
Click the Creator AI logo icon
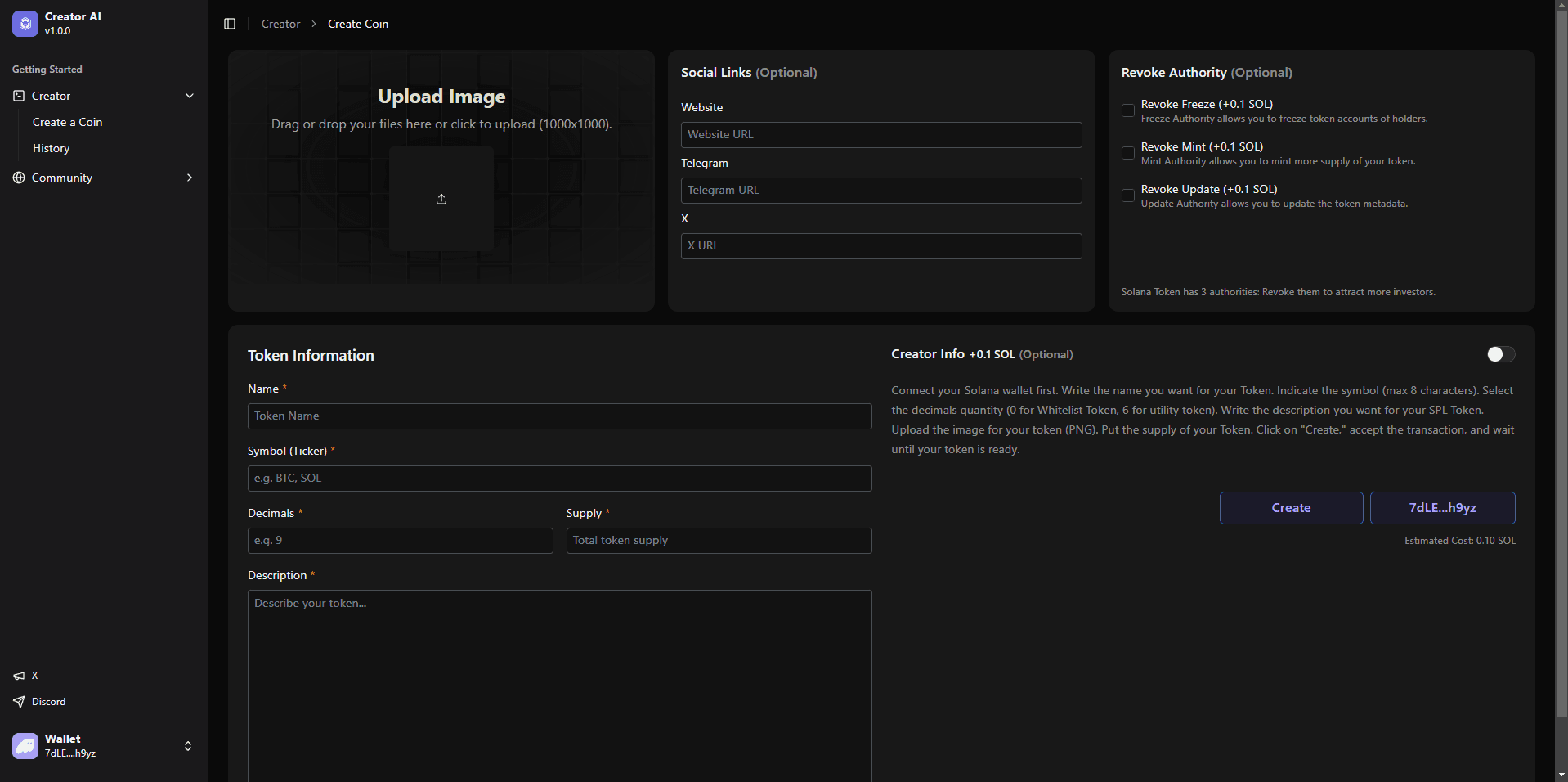(x=25, y=24)
